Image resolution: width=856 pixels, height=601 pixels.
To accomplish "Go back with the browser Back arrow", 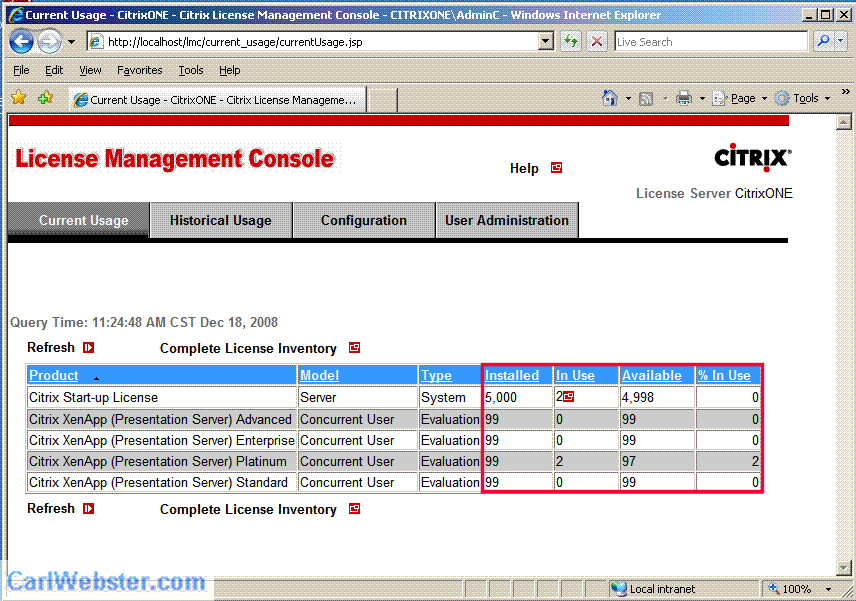I will [x=22, y=41].
